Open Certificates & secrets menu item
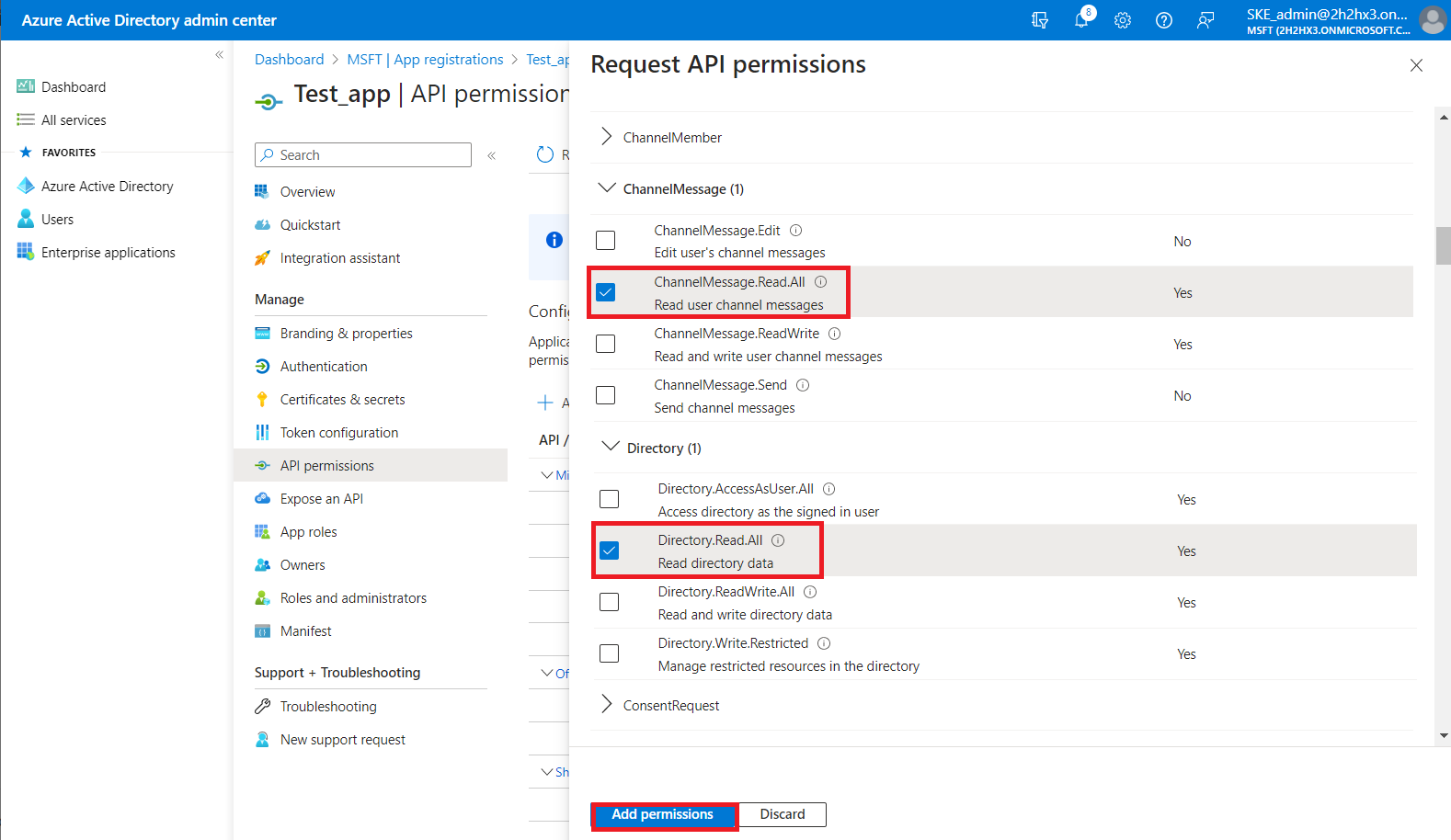The width and height of the screenshot is (1451, 840). 342,400
